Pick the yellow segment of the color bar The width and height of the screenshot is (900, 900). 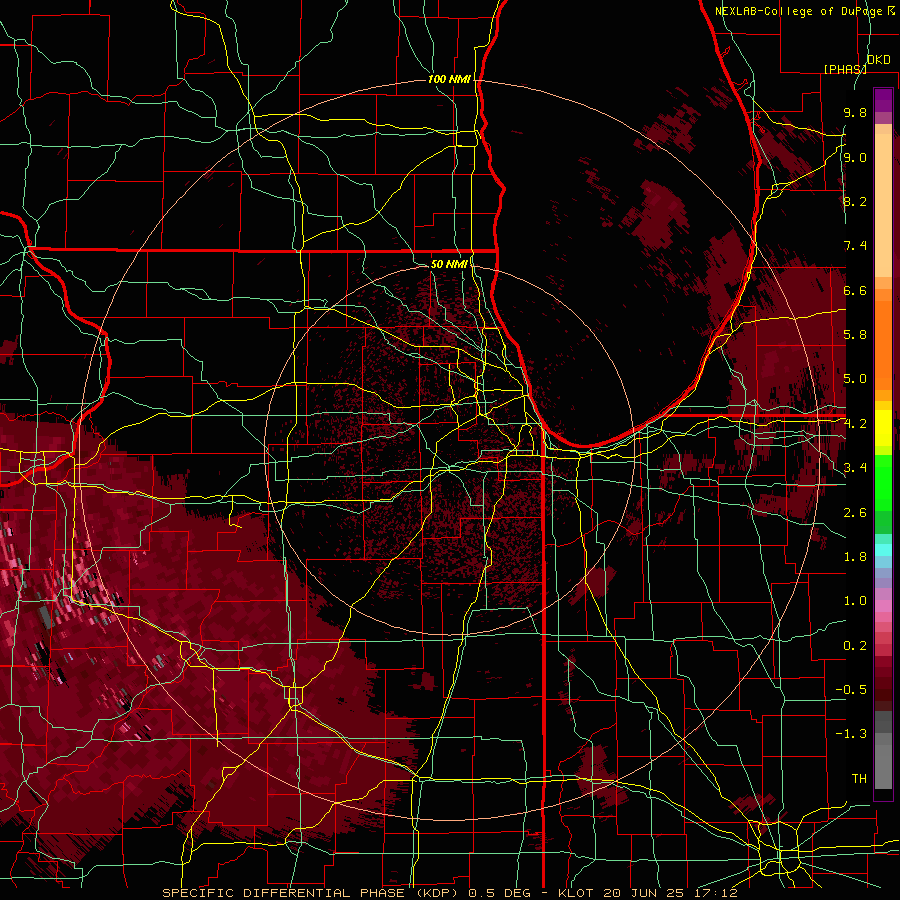[x=883, y=428]
